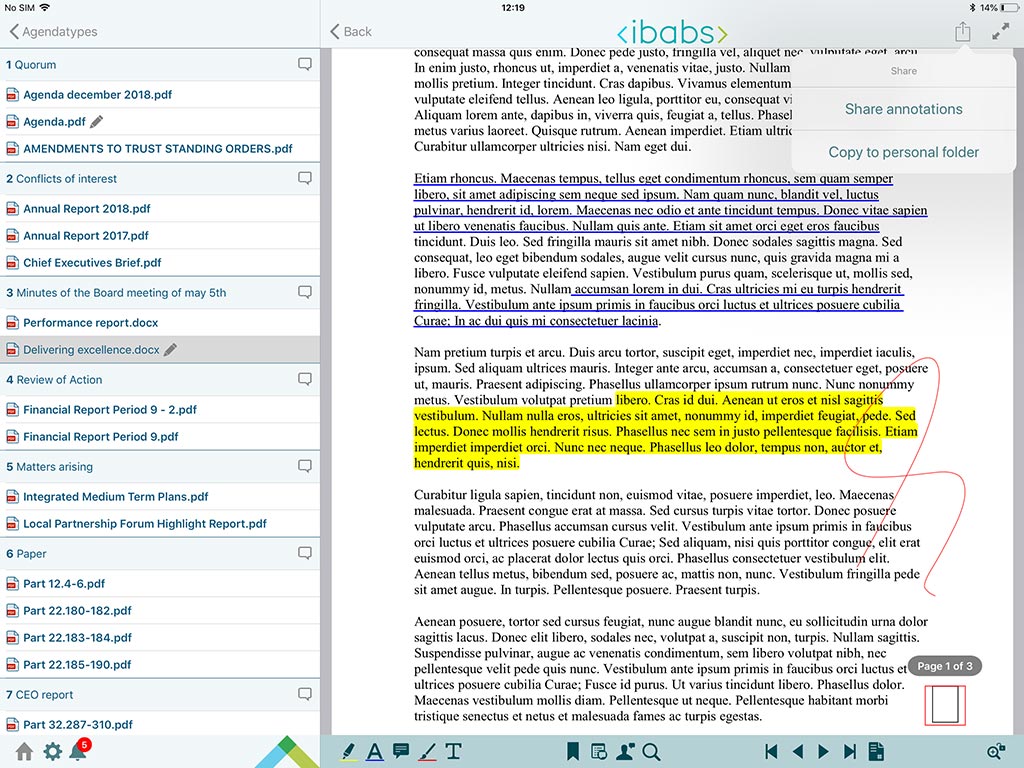Screen dimensions: 1024x768
Task: Tap the Page 1 of 3 indicator
Action: [944, 666]
